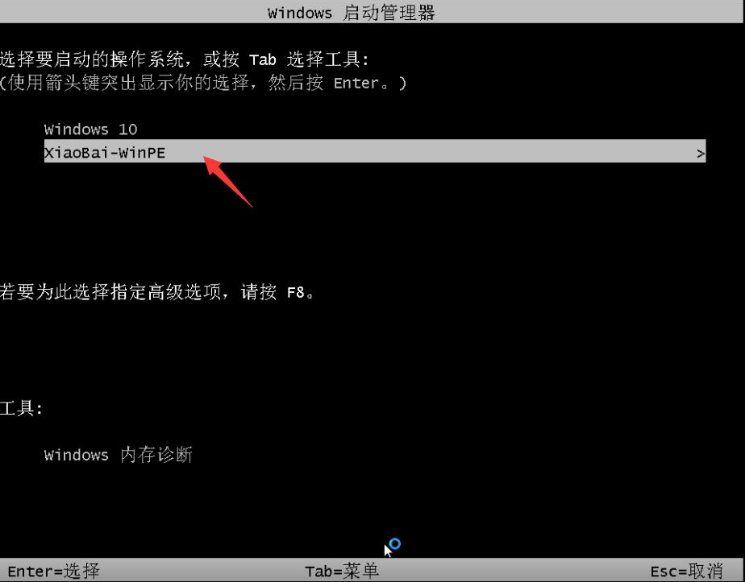Viewport: 746px width, 582px height.
Task: Click the blue loading circle cursor
Action: (395, 543)
